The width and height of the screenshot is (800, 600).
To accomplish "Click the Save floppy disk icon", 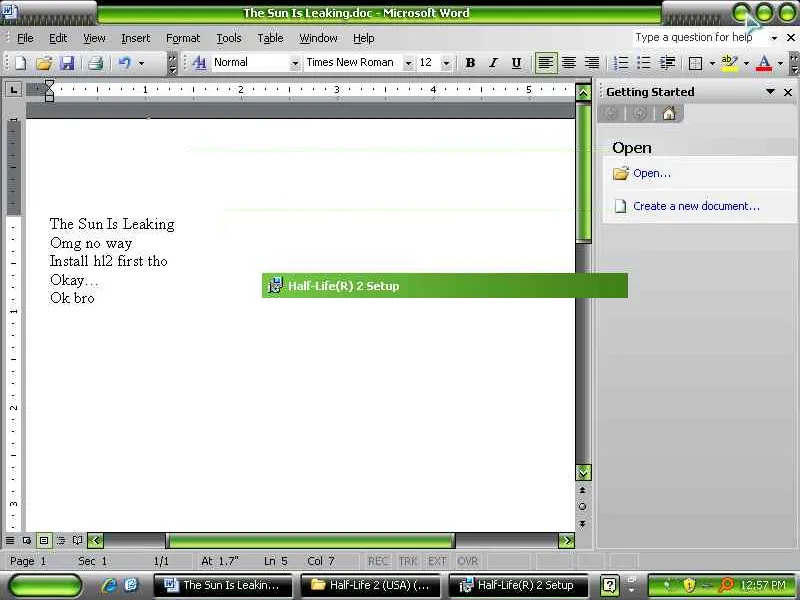I will (x=67, y=63).
